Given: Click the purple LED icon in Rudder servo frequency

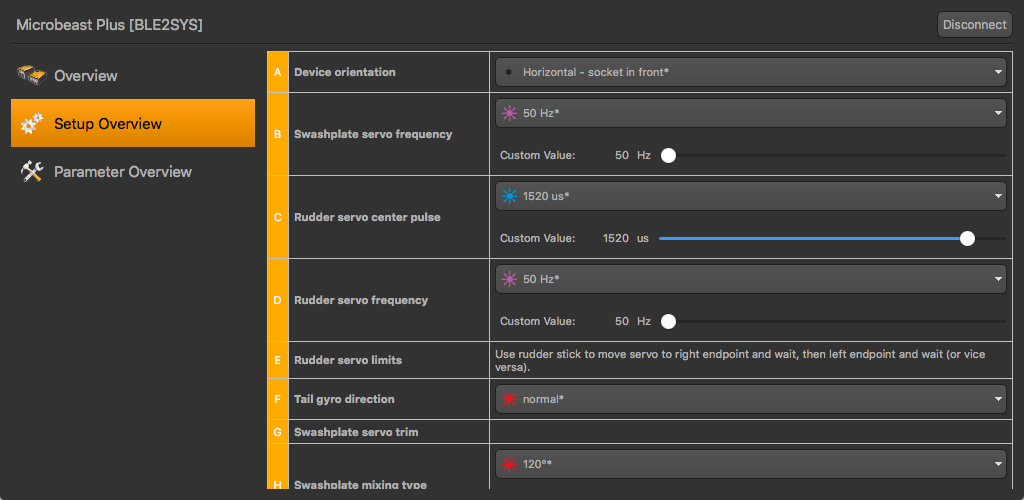Looking at the screenshot, I should [x=509, y=279].
